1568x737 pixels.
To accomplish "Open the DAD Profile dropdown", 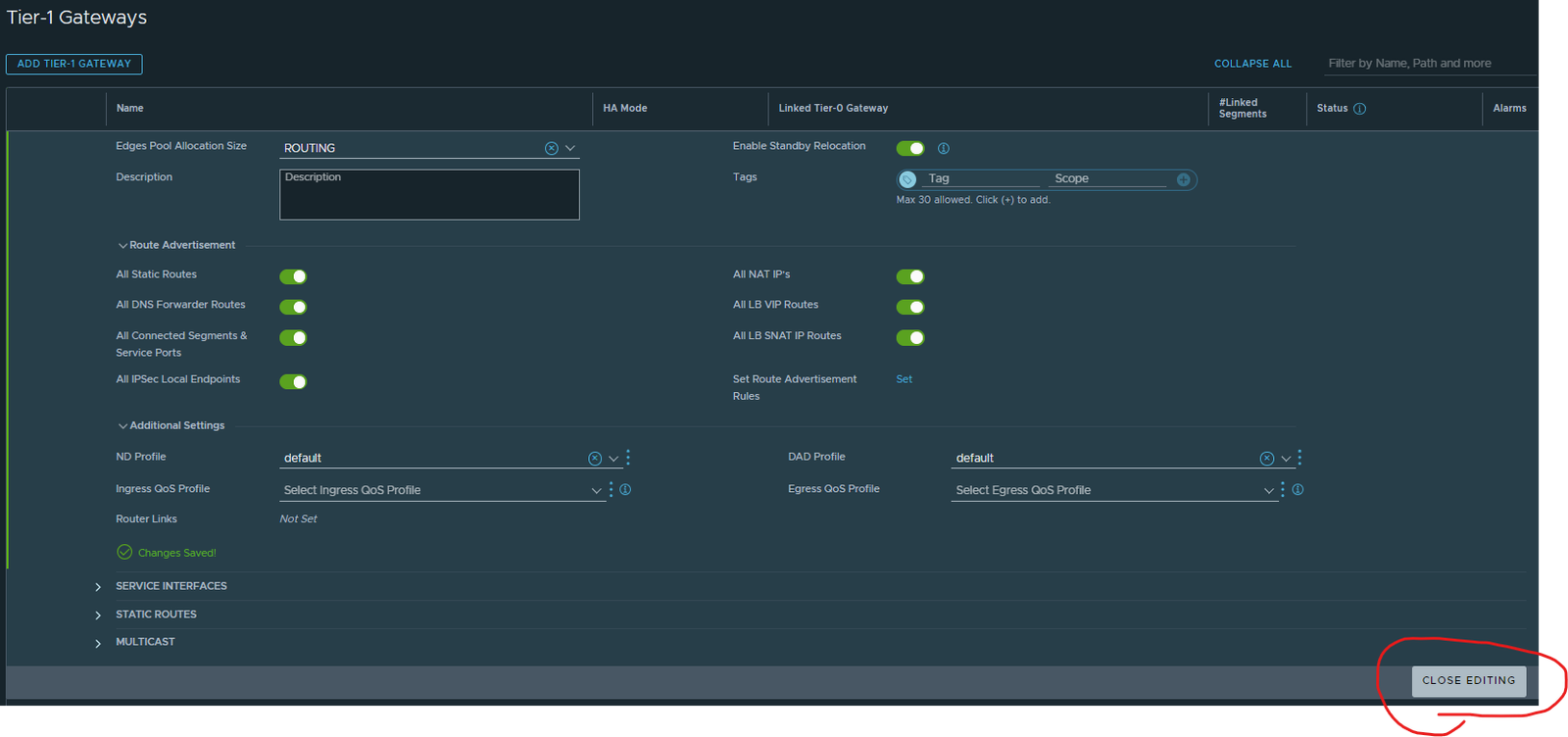I will [x=1286, y=459].
